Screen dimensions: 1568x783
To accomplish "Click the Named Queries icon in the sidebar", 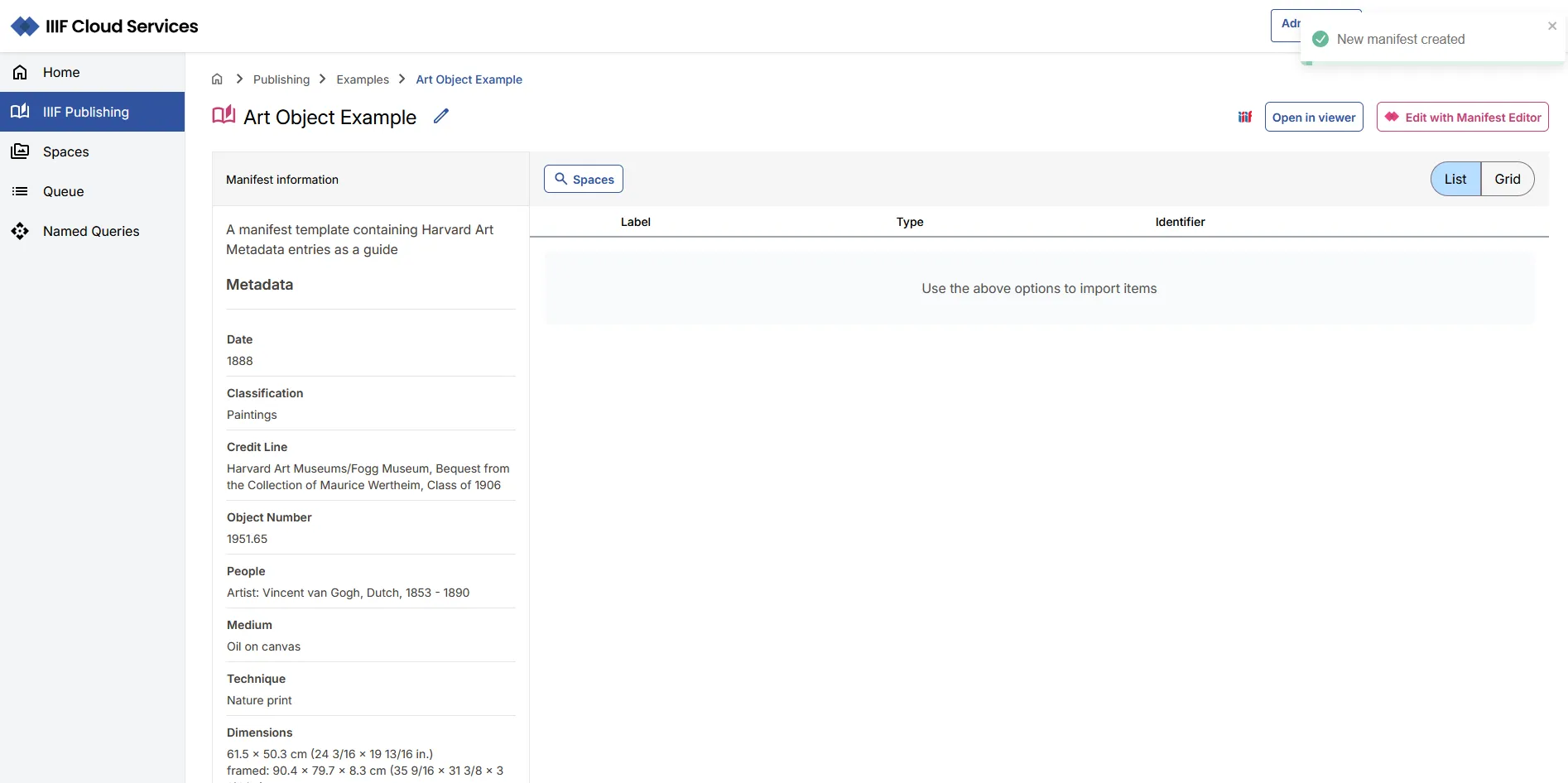I will [21, 231].
